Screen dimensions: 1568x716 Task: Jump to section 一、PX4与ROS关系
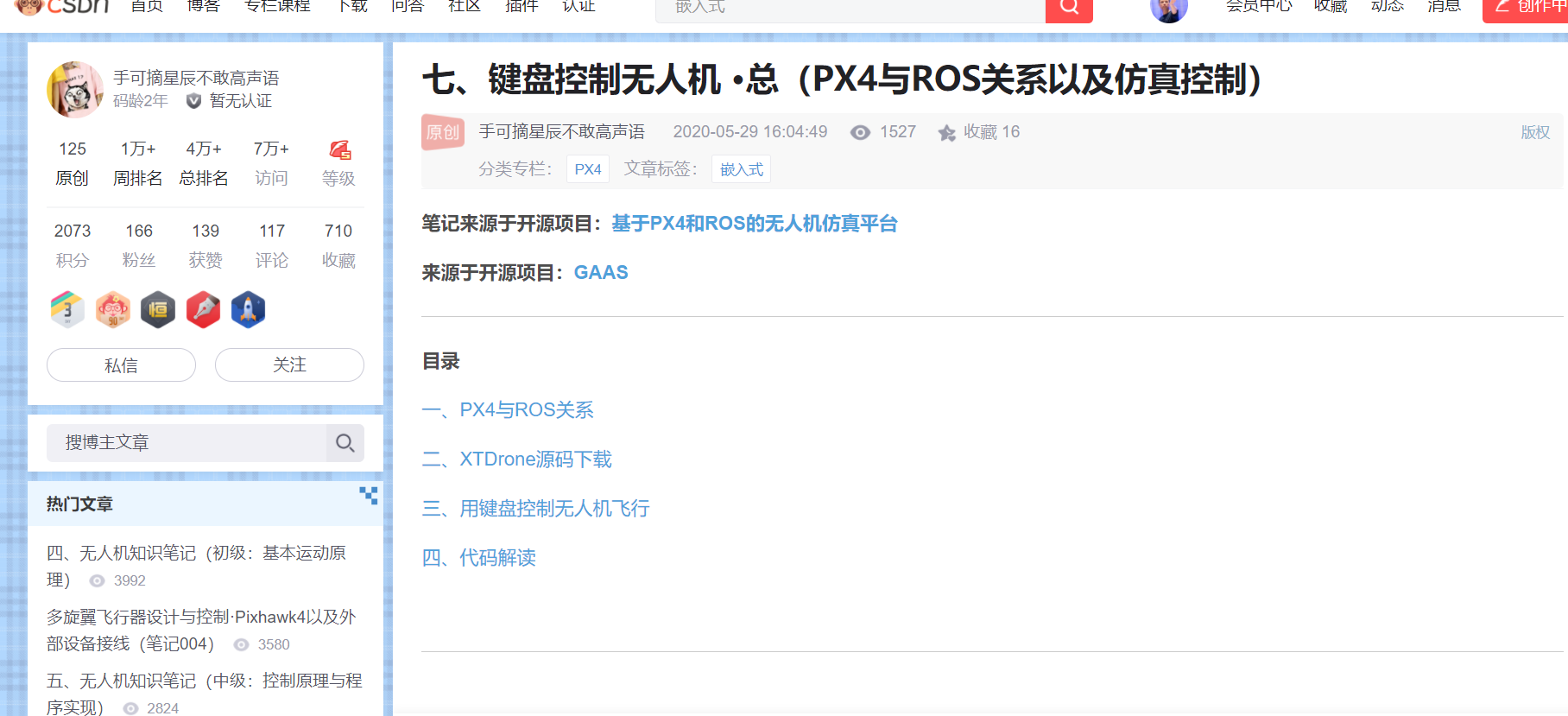(508, 409)
